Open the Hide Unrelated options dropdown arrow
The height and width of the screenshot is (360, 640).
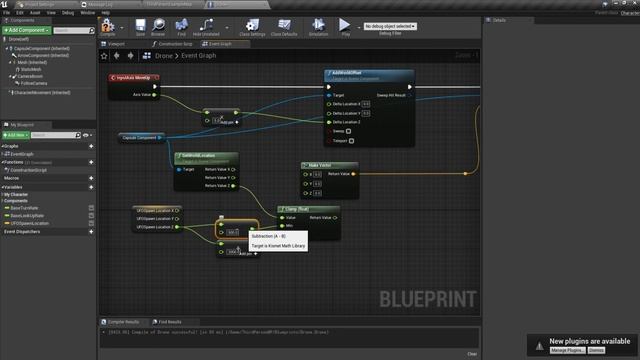point(227,28)
